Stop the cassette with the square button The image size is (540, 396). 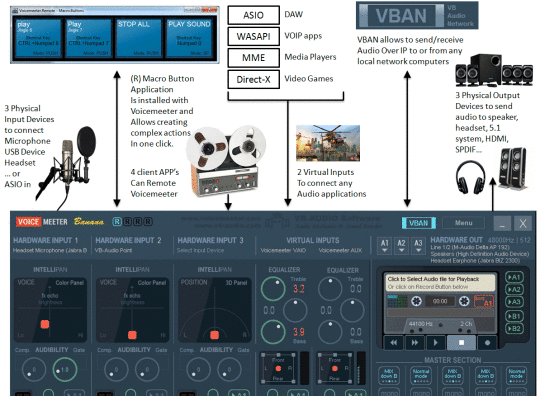click(x=461, y=343)
